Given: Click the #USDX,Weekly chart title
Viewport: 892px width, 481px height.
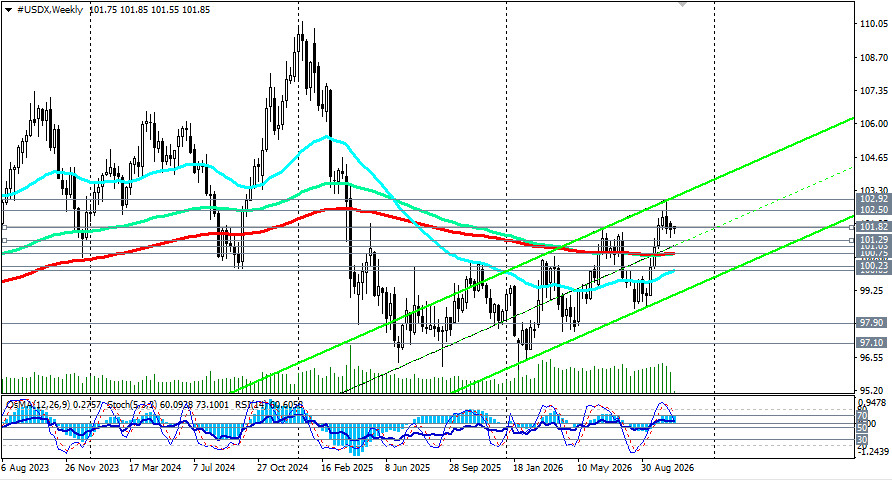Looking at the screenshot, I should point(50,10).
